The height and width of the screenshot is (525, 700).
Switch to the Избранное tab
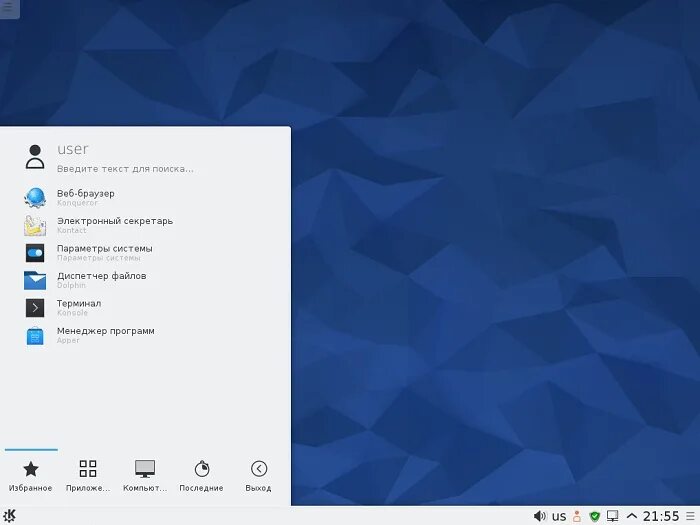(x=31, y=476)
